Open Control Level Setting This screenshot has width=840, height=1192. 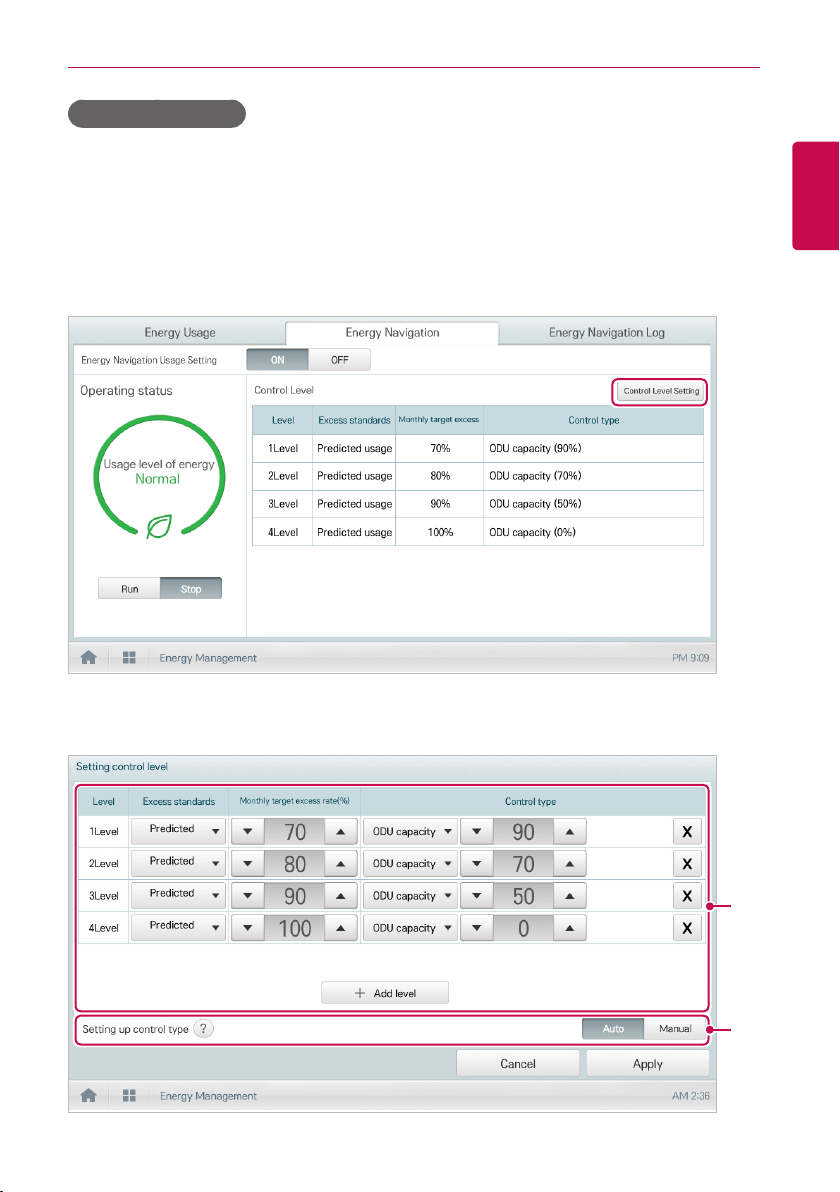click(661, 391)
